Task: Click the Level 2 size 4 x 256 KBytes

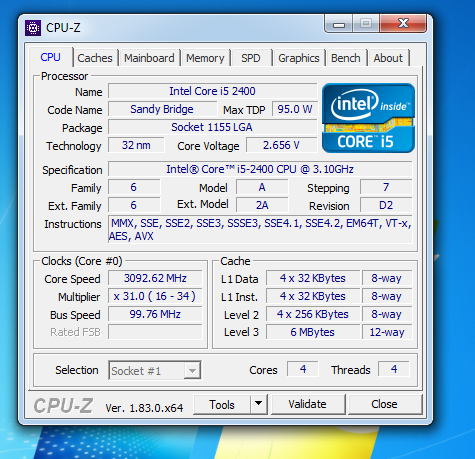Action: click(313, 314)
